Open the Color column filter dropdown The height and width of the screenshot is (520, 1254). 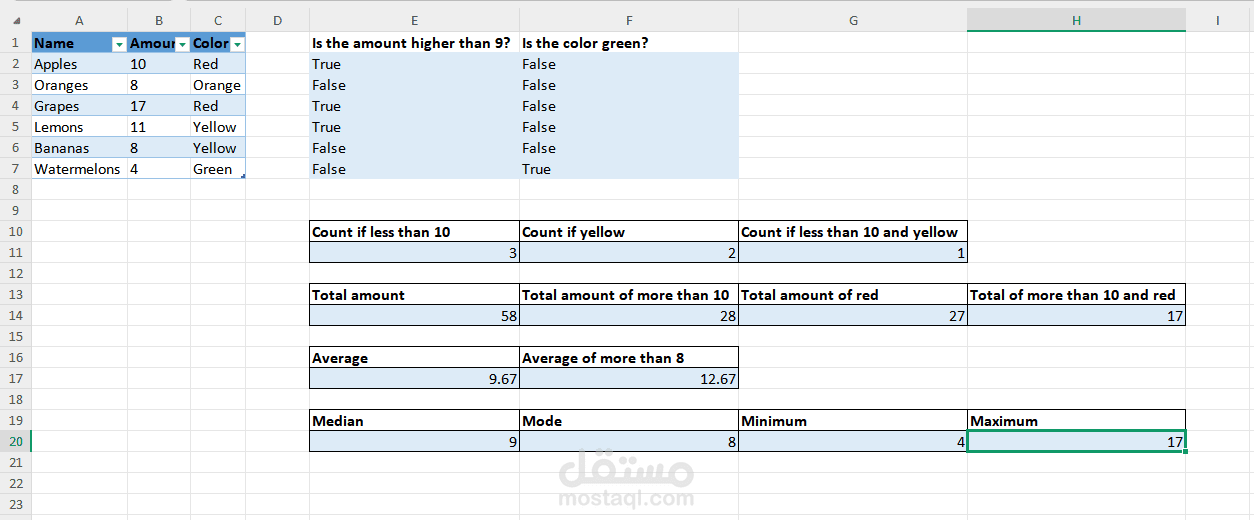point(237,44)
